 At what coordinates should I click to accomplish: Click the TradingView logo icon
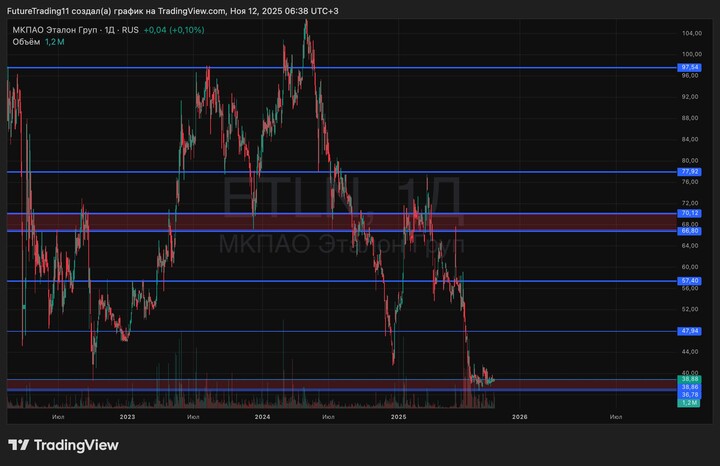click(17, 445)
